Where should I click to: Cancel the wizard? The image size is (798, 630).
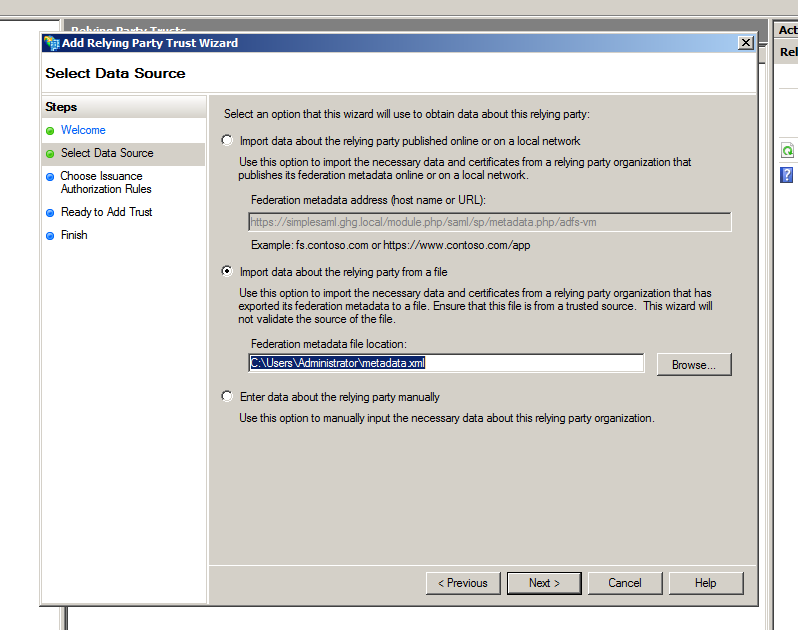[x=625, y=583]
